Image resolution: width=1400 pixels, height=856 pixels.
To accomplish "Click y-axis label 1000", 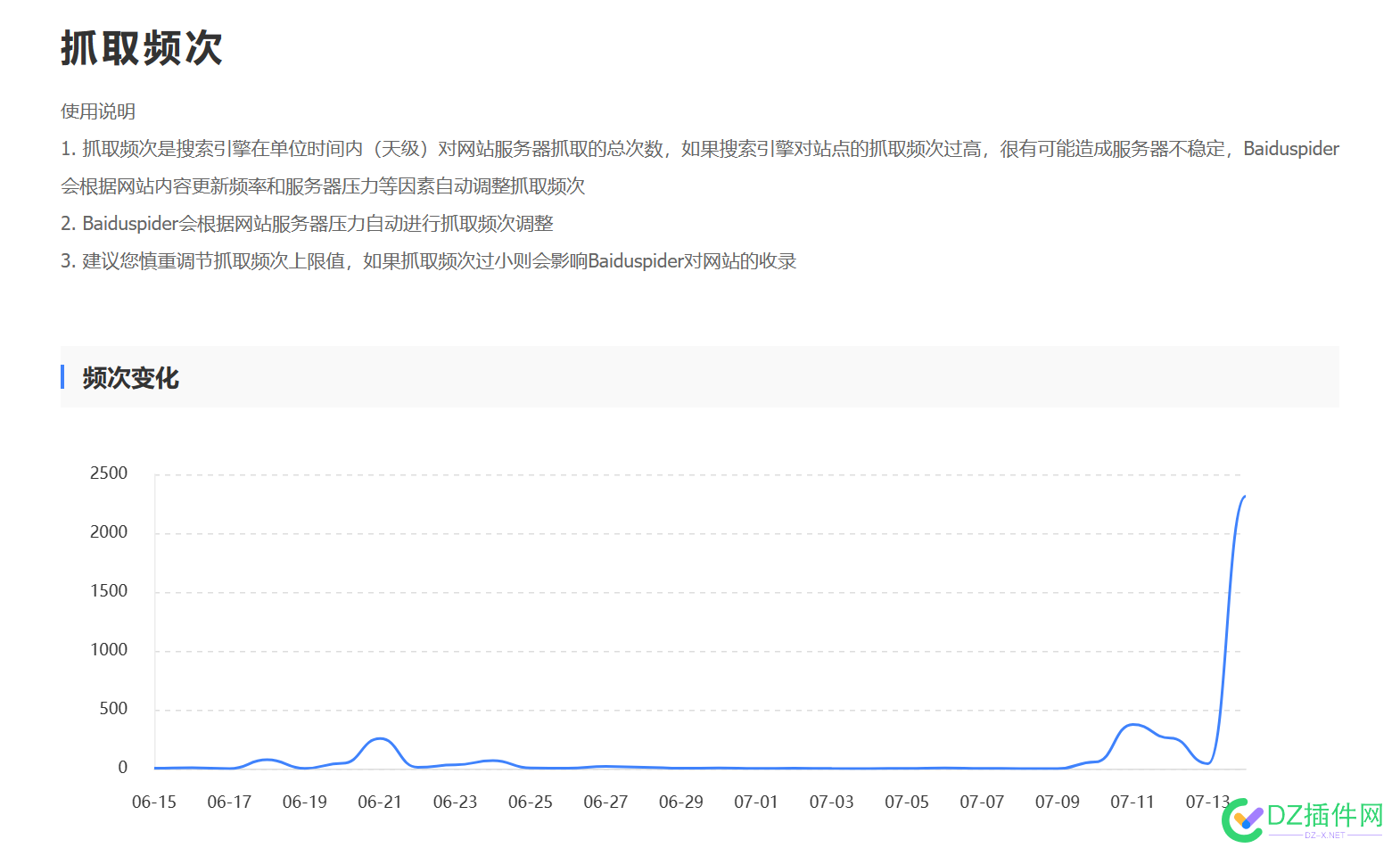I will 109,650.
